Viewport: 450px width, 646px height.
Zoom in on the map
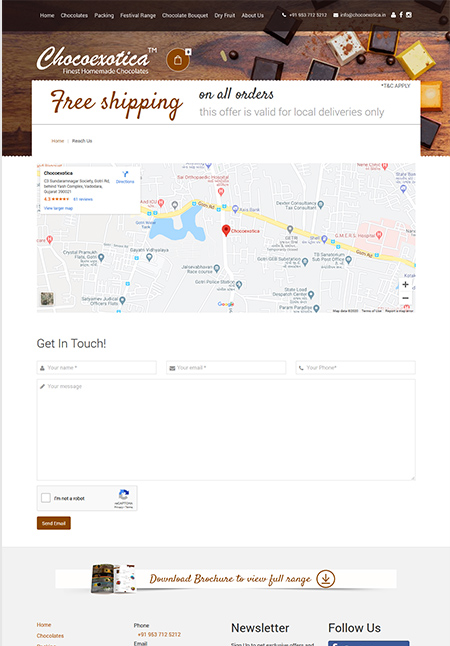coord(405,284)
